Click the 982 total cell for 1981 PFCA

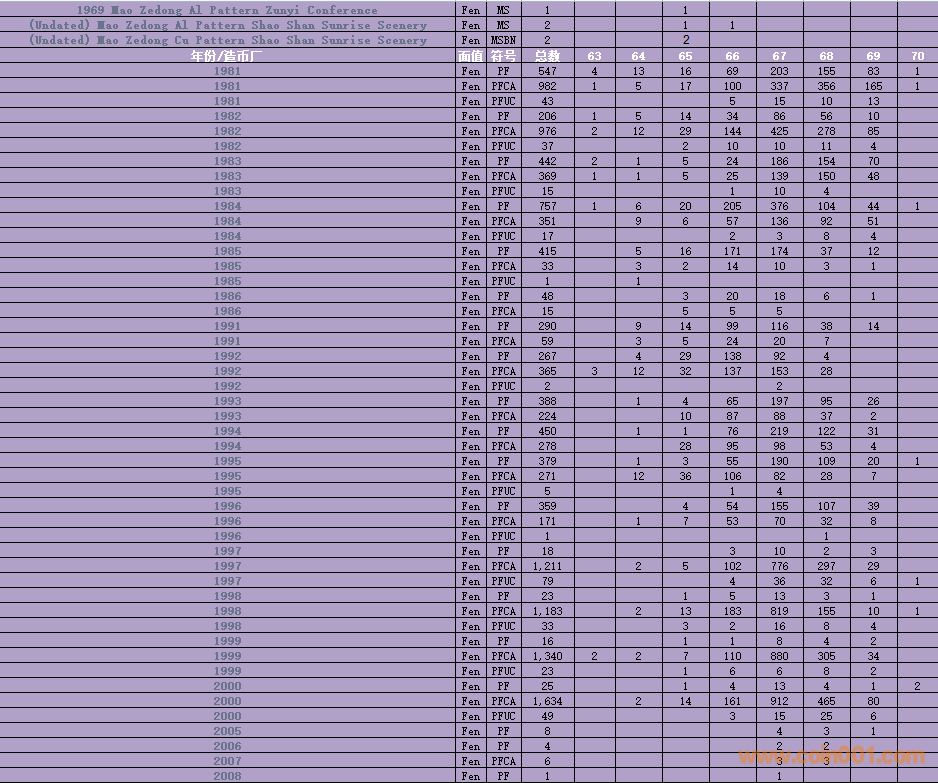547,86
